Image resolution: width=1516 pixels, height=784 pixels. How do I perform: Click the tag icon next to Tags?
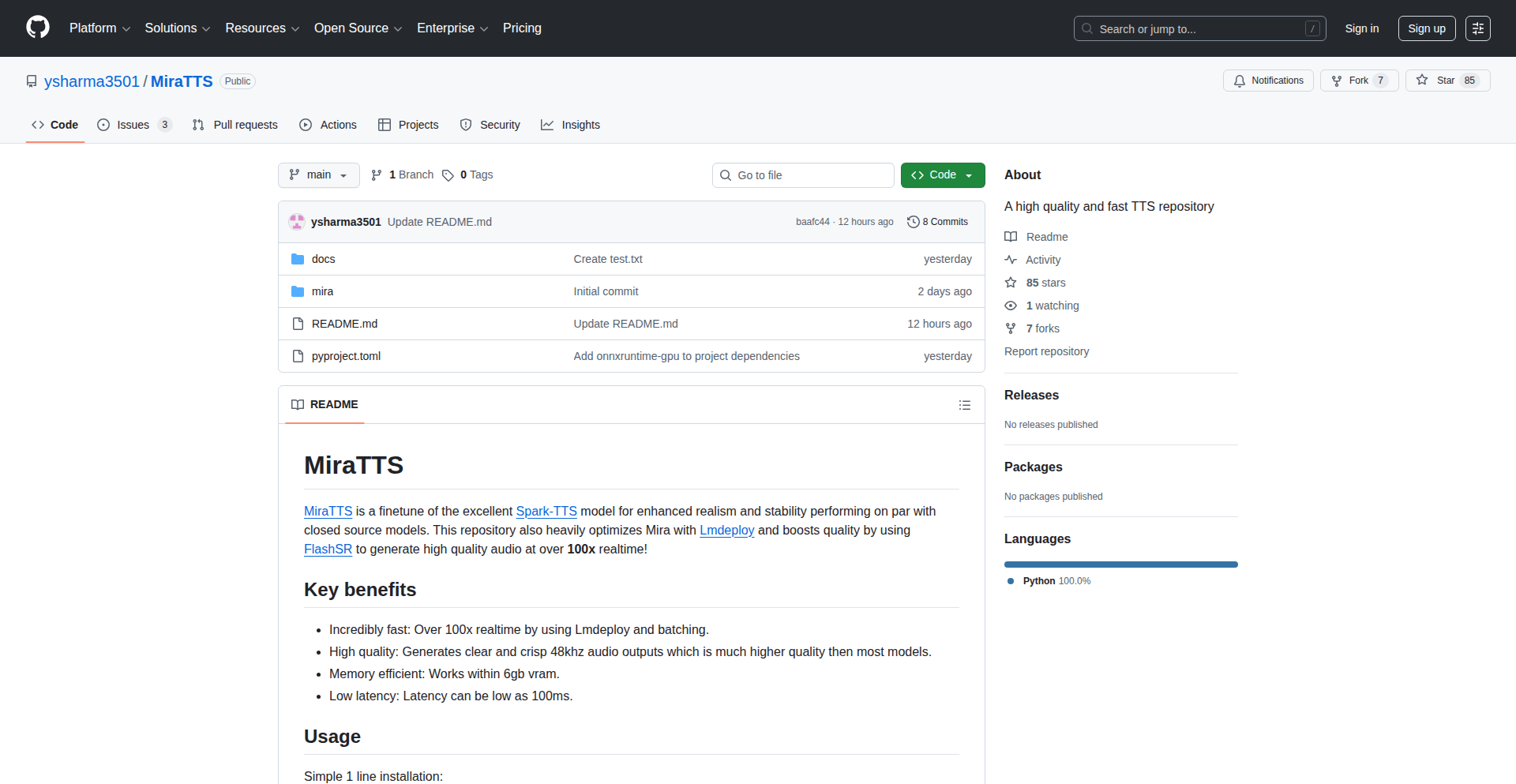coord(448,175)
